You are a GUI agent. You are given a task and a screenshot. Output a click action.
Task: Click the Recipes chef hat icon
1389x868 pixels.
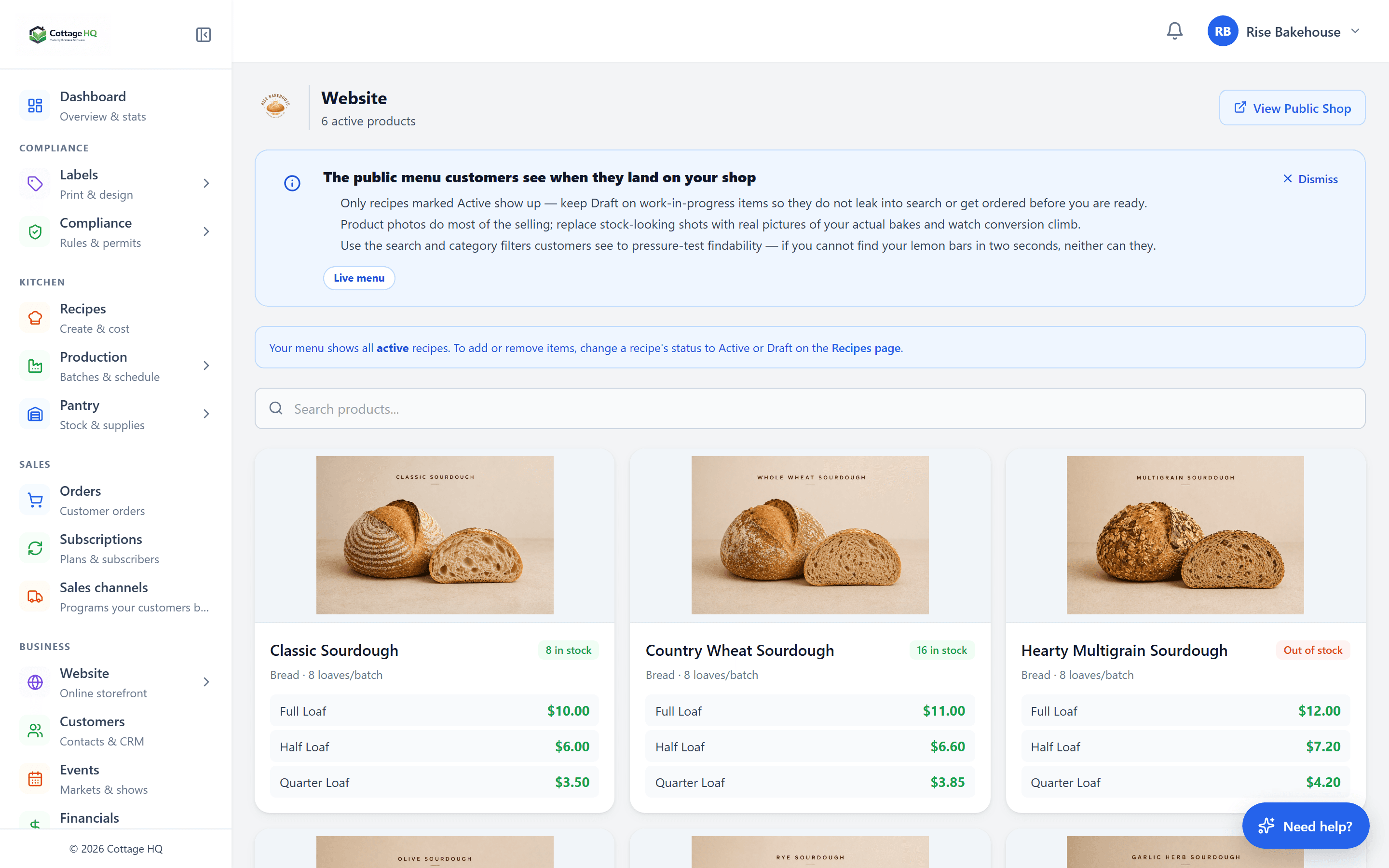coord(35,318)
